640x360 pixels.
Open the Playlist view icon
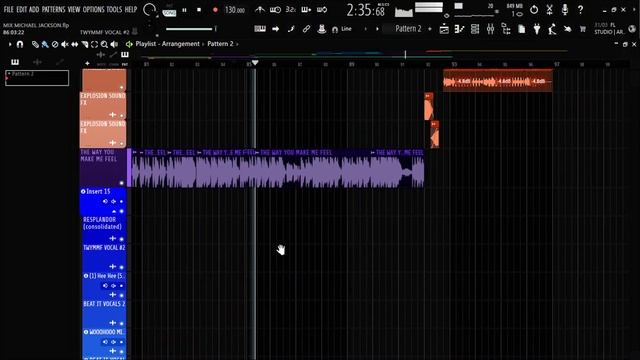[444, 29]
